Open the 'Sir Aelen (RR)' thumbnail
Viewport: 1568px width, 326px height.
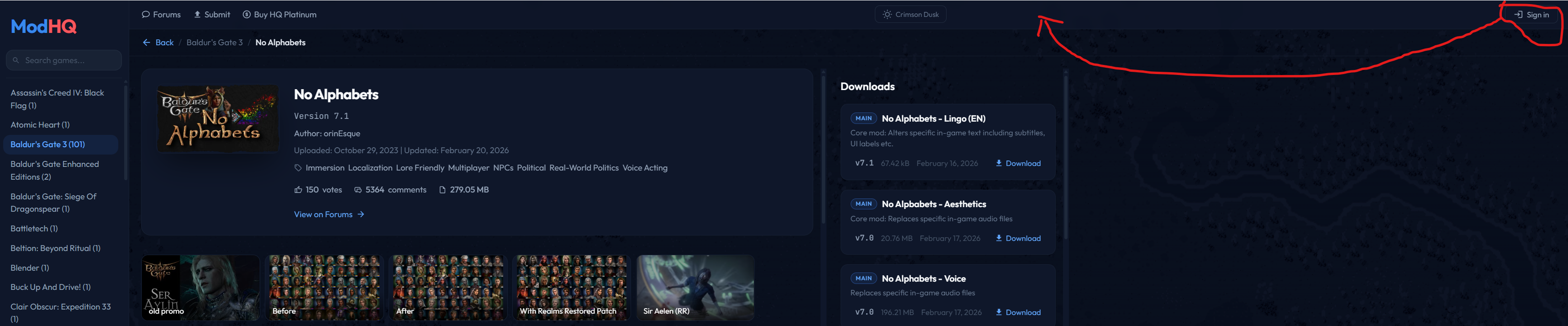coord(696,288)
